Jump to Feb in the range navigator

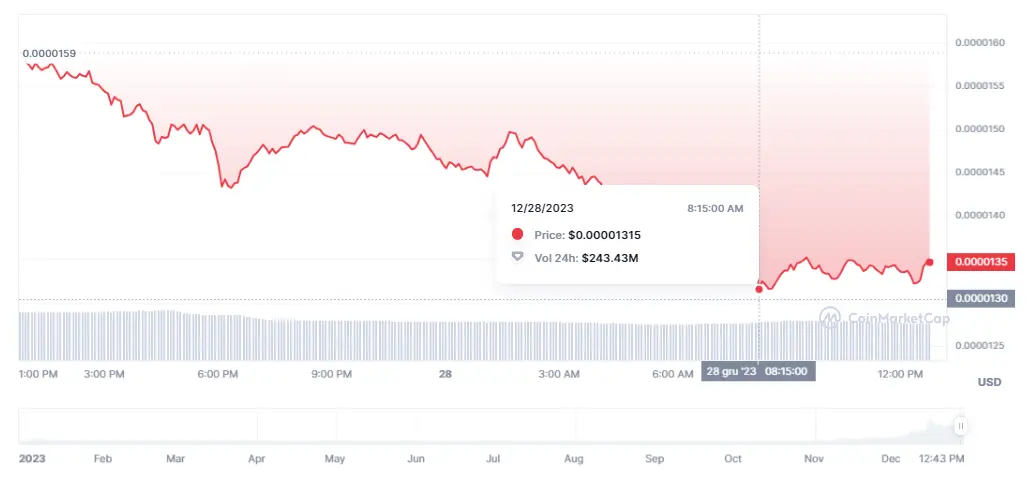102,458
